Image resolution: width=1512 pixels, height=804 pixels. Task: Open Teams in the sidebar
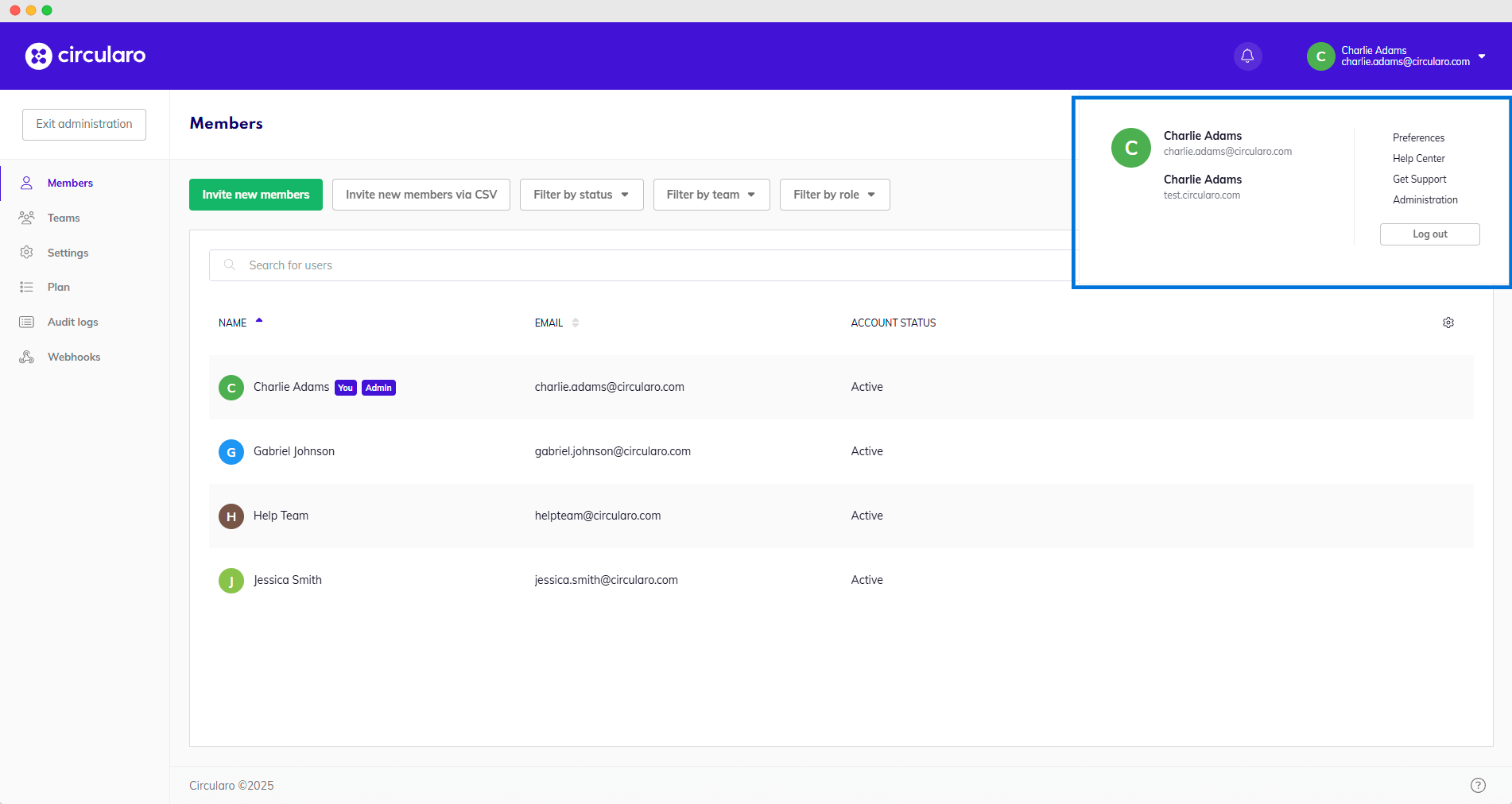(64, 218)
